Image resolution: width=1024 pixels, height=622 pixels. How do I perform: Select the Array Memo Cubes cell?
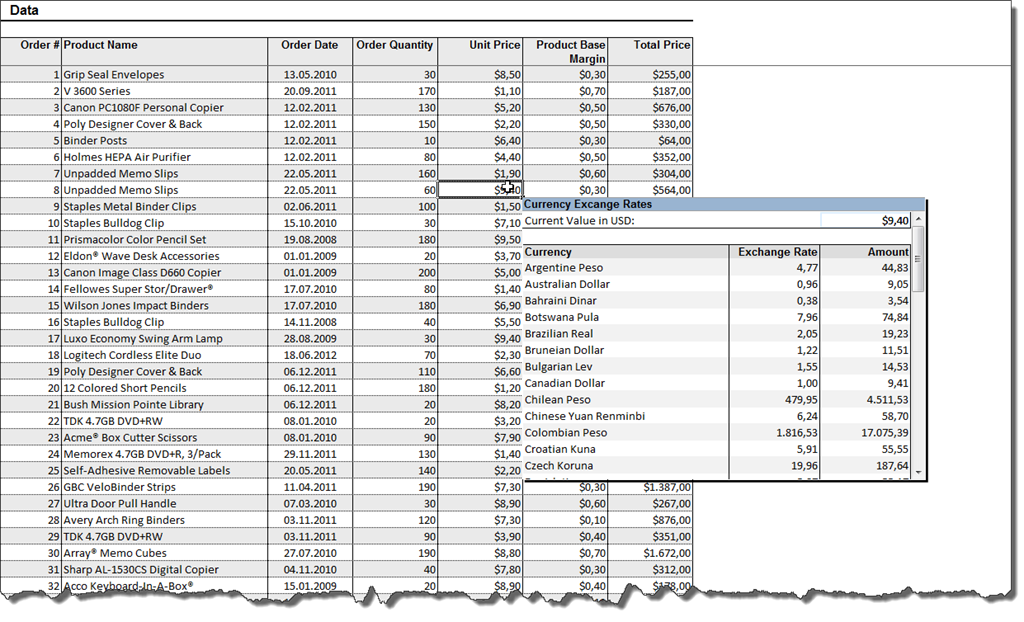(165, 553)
